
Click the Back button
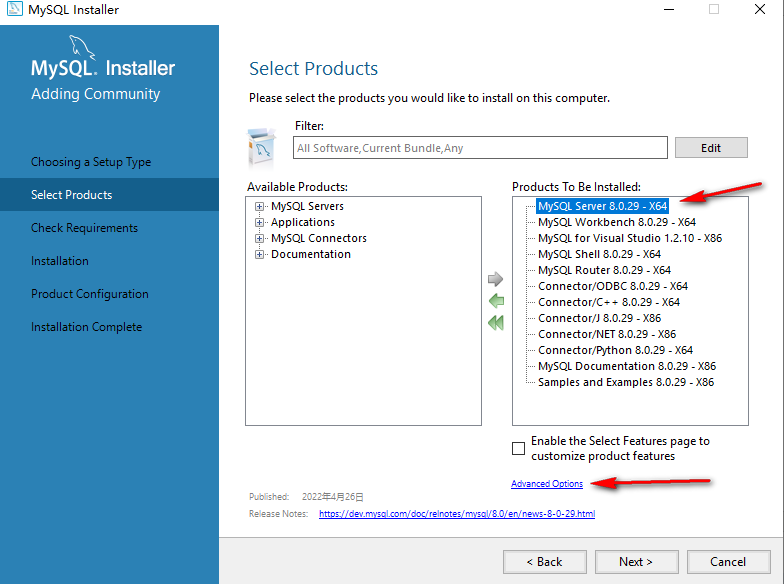[544, 562]
